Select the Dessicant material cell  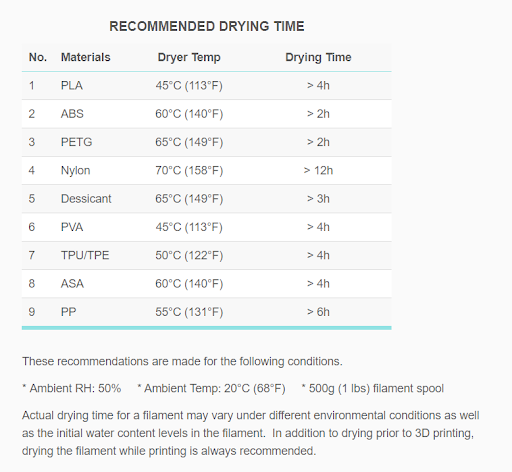[86, 199]
